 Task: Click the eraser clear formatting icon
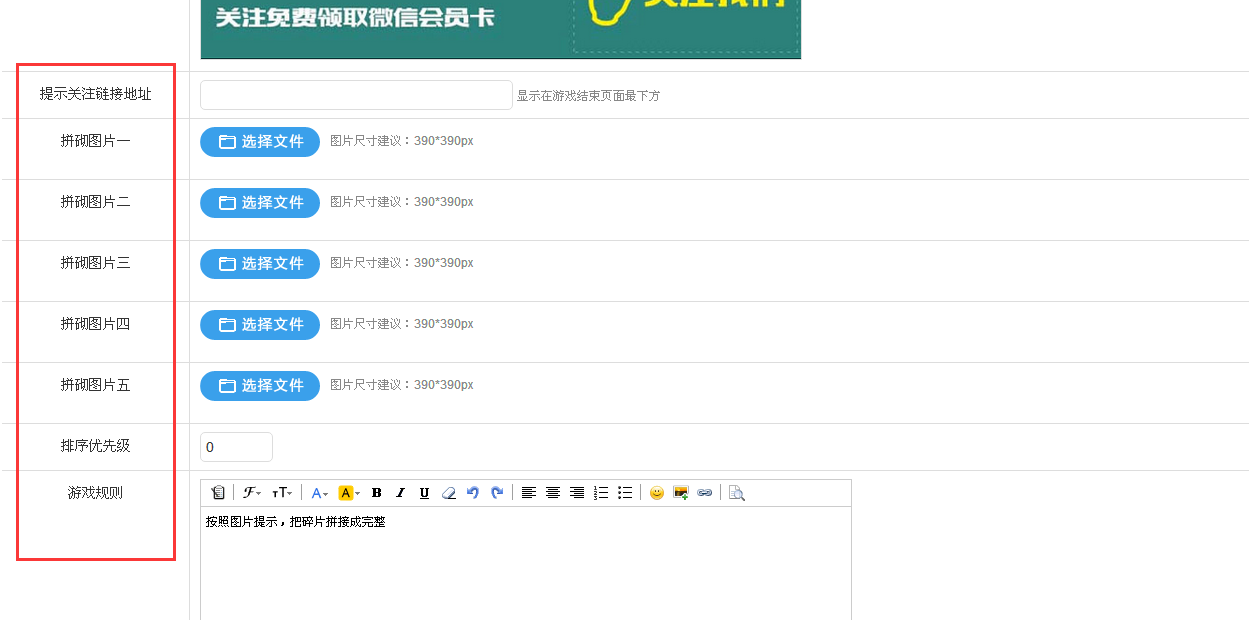pyautogui.click(x=449, y=493)
